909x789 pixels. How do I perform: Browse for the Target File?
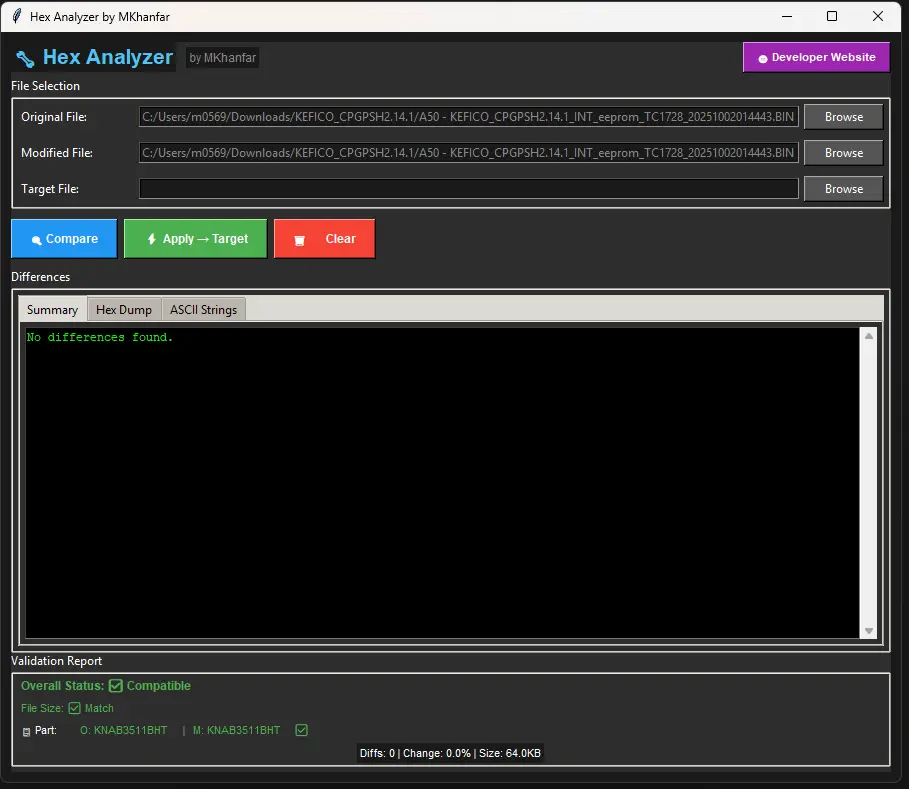click(x=843, y=189)
